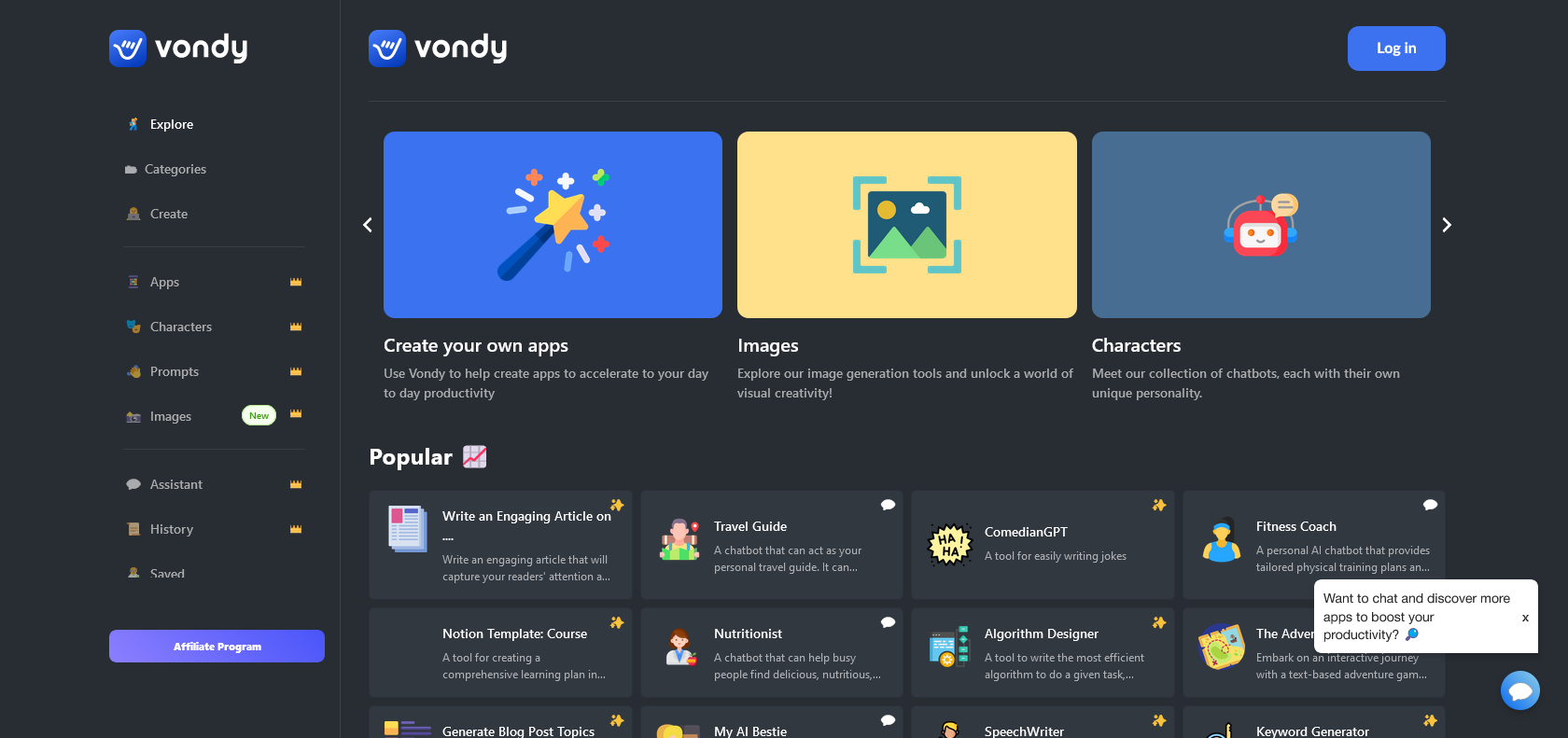
Task: Click the Travel Guide avatar icon
Action: click(x=679, y=540)
